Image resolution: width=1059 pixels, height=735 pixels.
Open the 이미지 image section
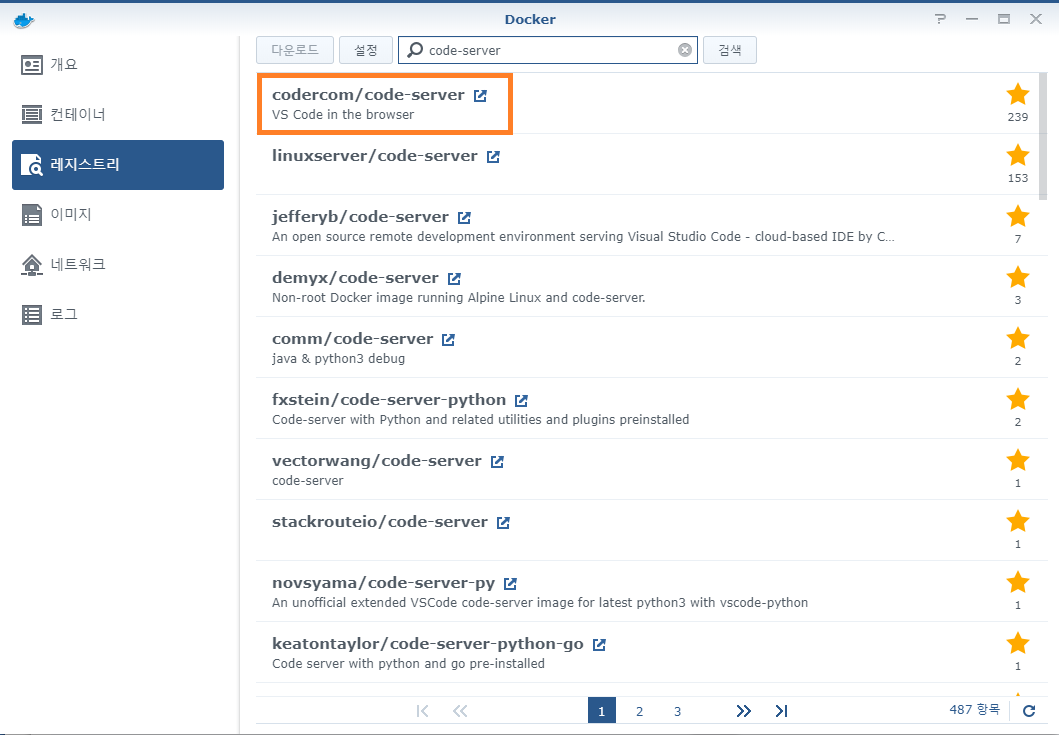pyautogui.click(x=118, y=215)
